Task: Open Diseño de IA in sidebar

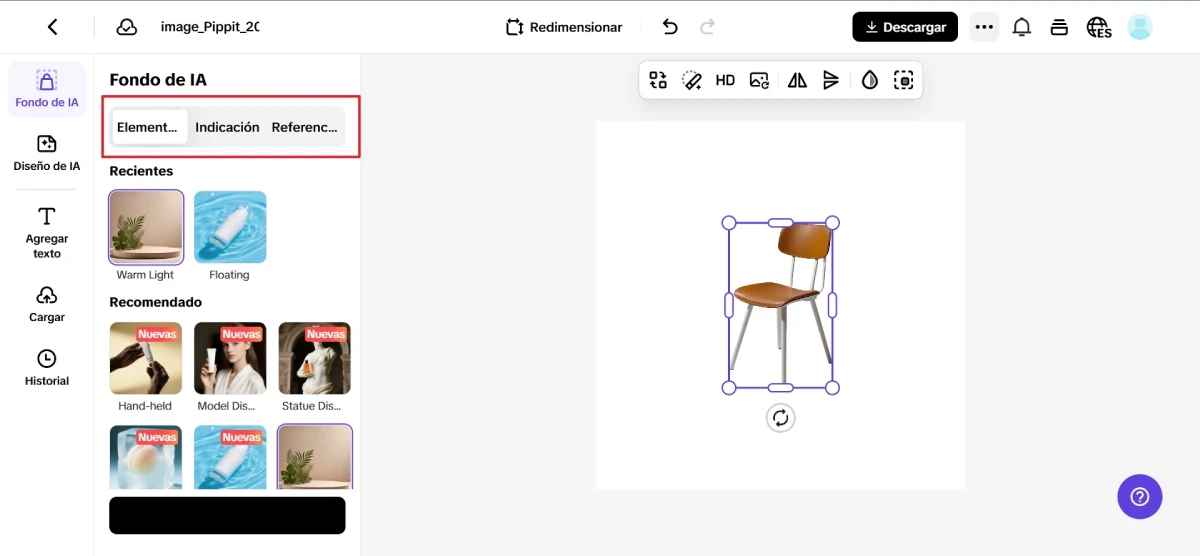Action: (x=47, y=153)
